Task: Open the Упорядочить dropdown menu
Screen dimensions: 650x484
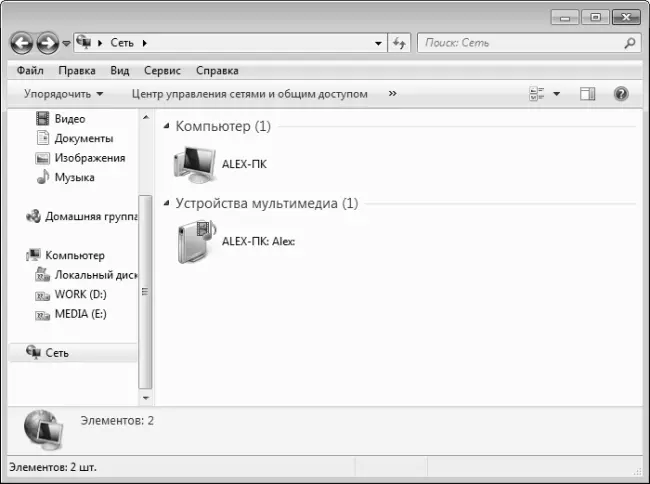Action: [63, 94]
